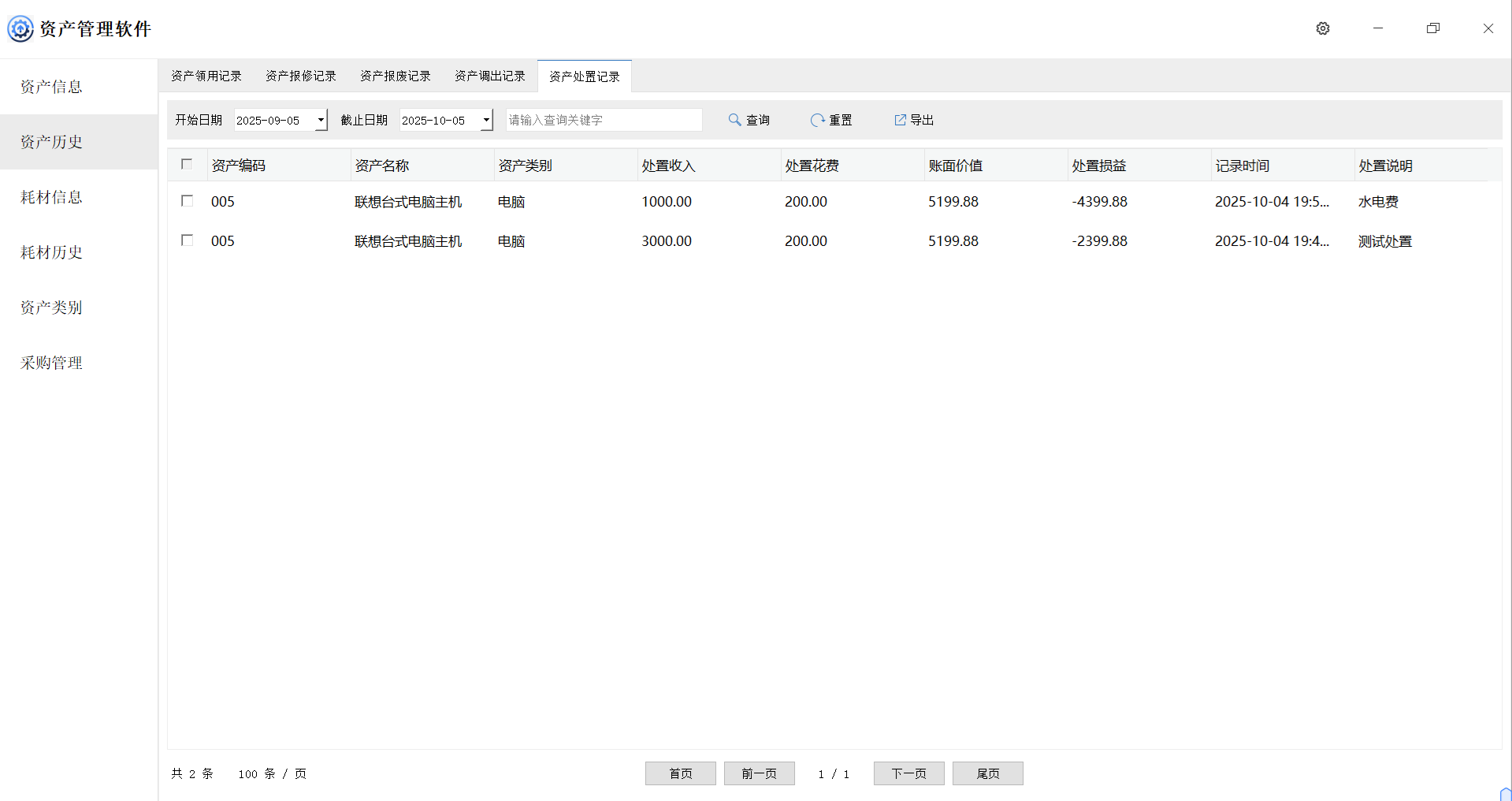The image size is (1512, 801).
Task: Click the magnifier search icon
Action: click(734, 120)
